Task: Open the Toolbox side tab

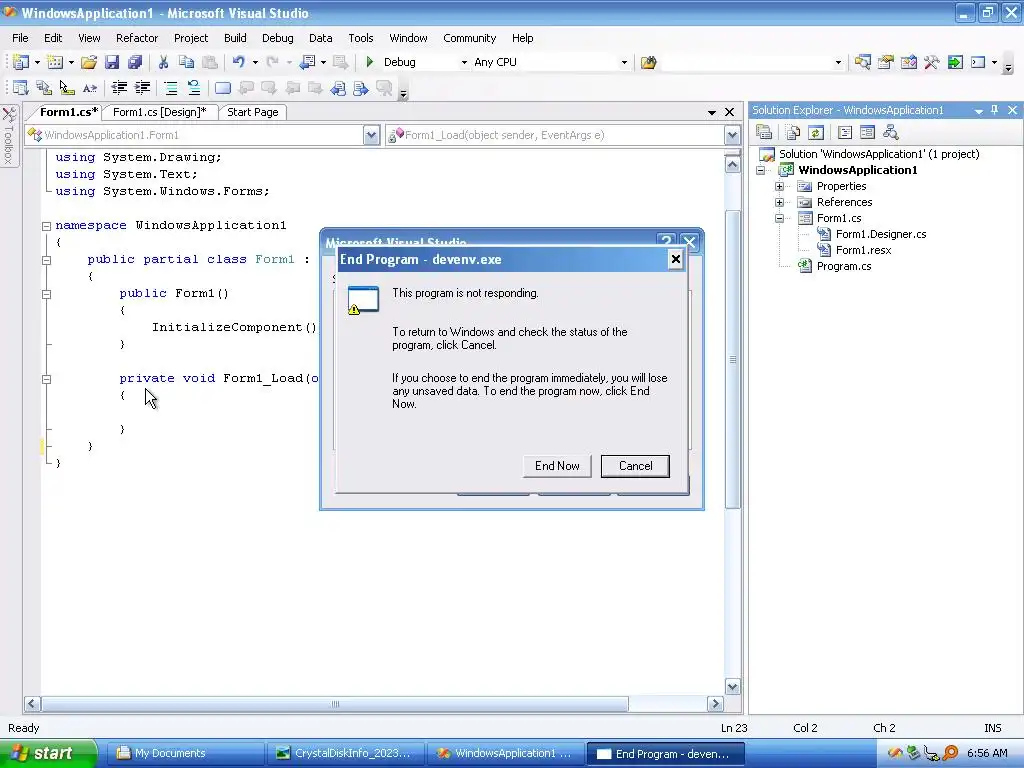Action: click(x=9, y=136)
